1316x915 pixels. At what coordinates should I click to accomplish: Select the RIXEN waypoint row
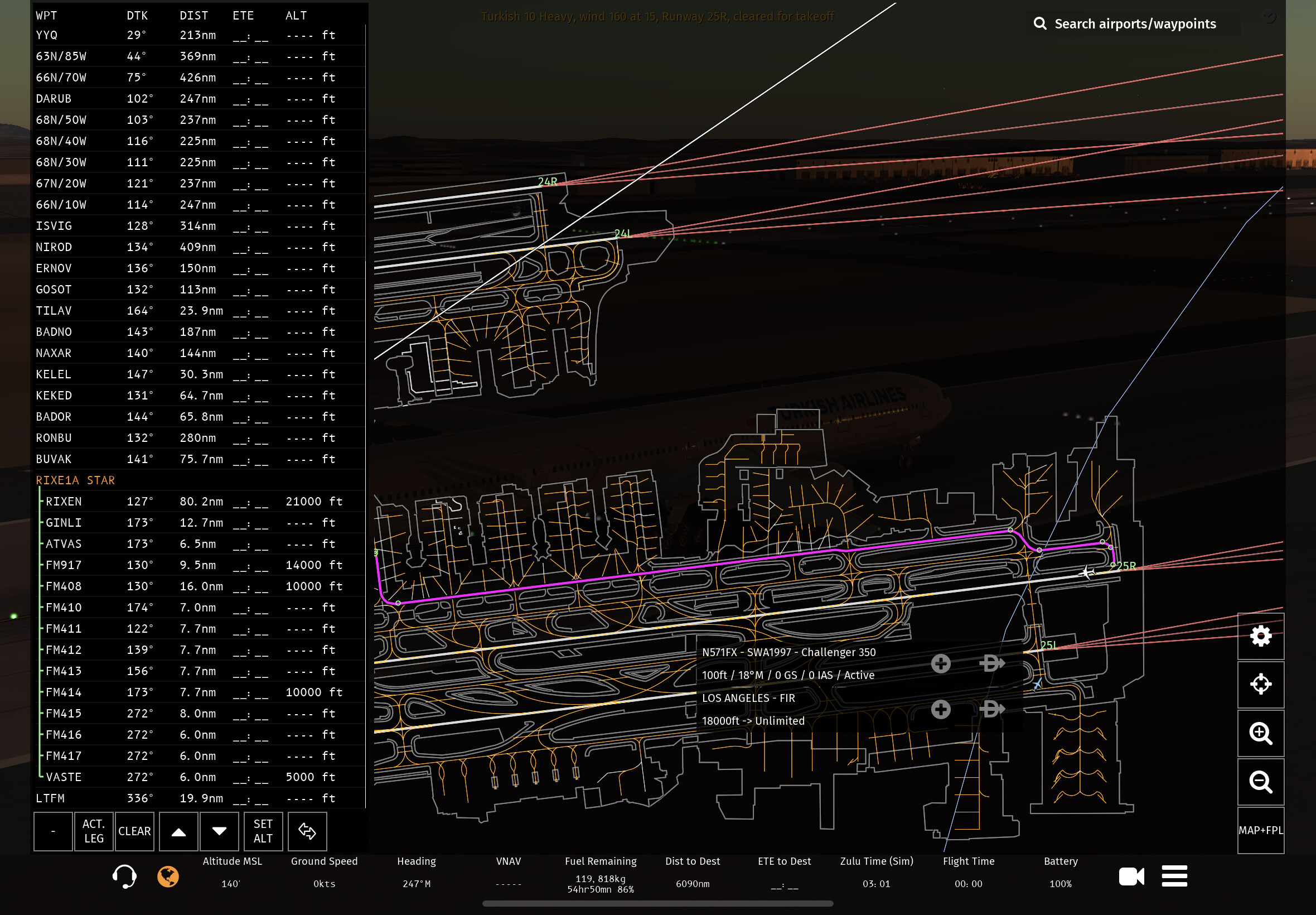64,502
